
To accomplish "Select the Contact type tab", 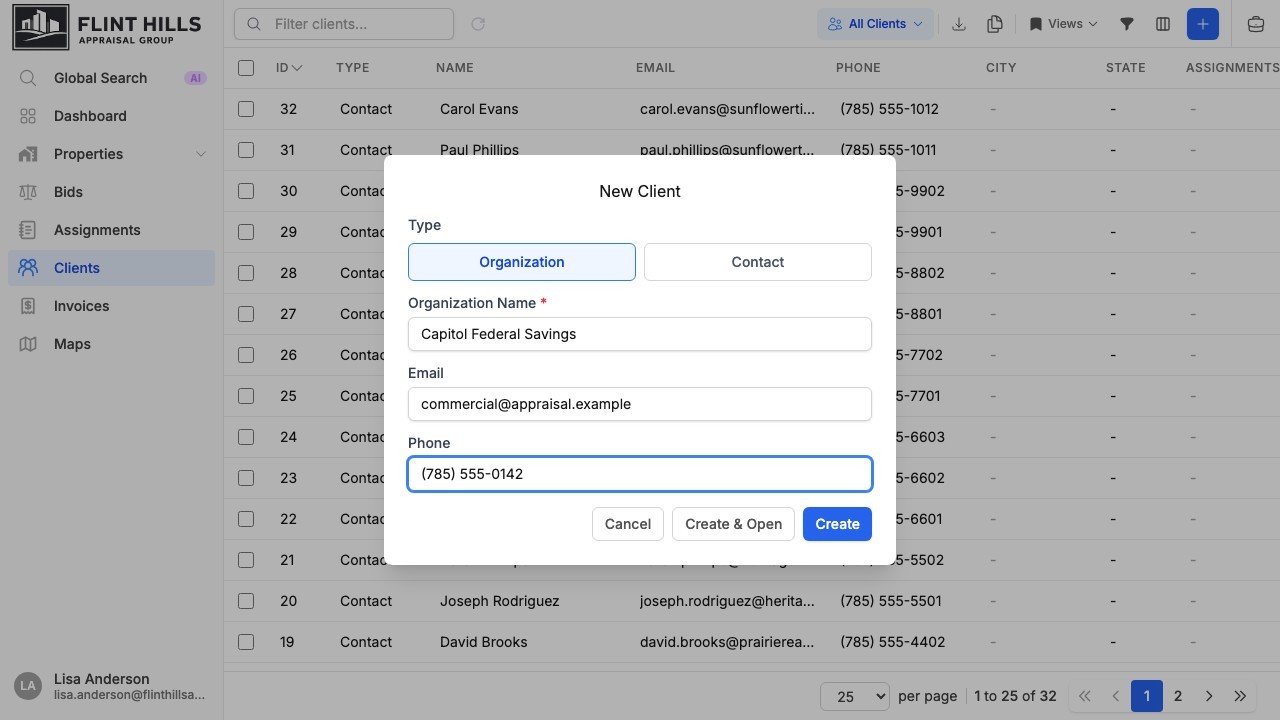I will coord(758,262).
